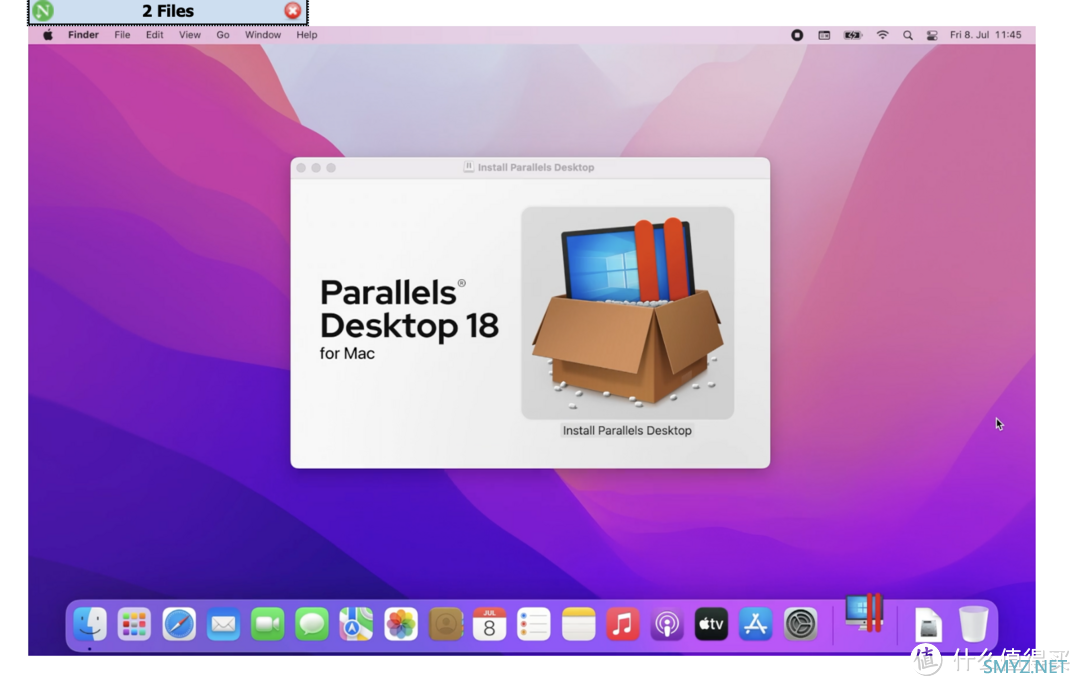Open the Trash in the Dock
The width and height of the screenshot is (1080, 686).
[x=973, y=624]
